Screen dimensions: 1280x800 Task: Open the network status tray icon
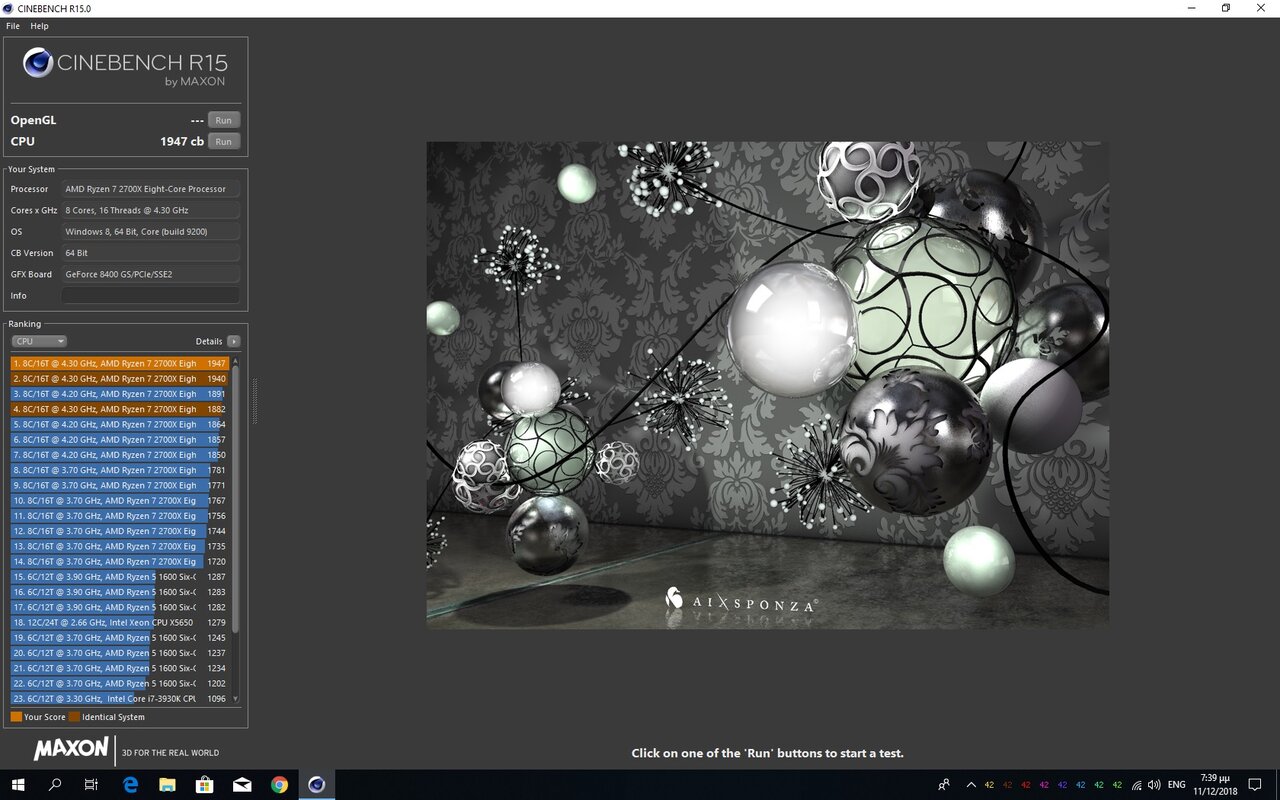point(1137,785)
